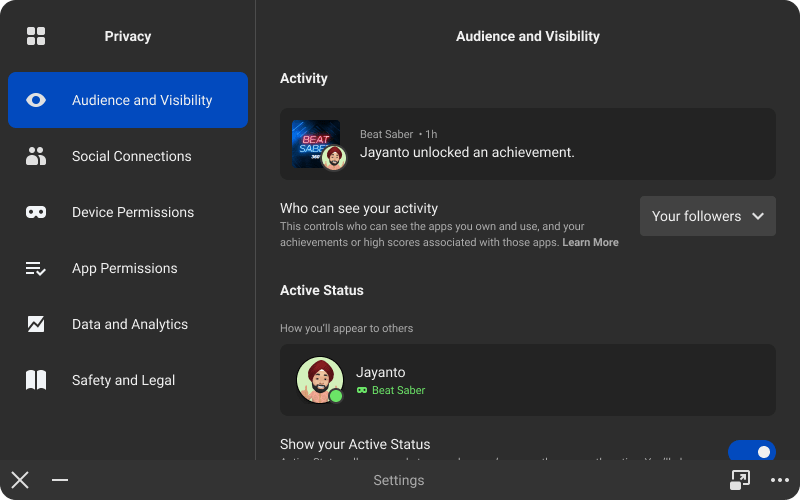Open the Your followers dropdown
Screen dimensions: 800x500
pos(708,216)
